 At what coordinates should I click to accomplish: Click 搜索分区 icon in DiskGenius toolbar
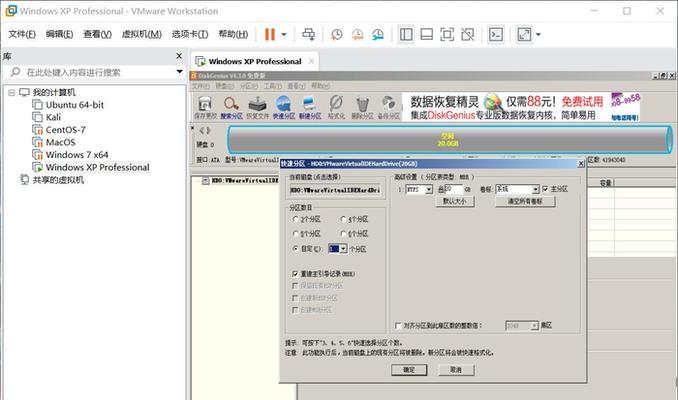click(231, 107)
